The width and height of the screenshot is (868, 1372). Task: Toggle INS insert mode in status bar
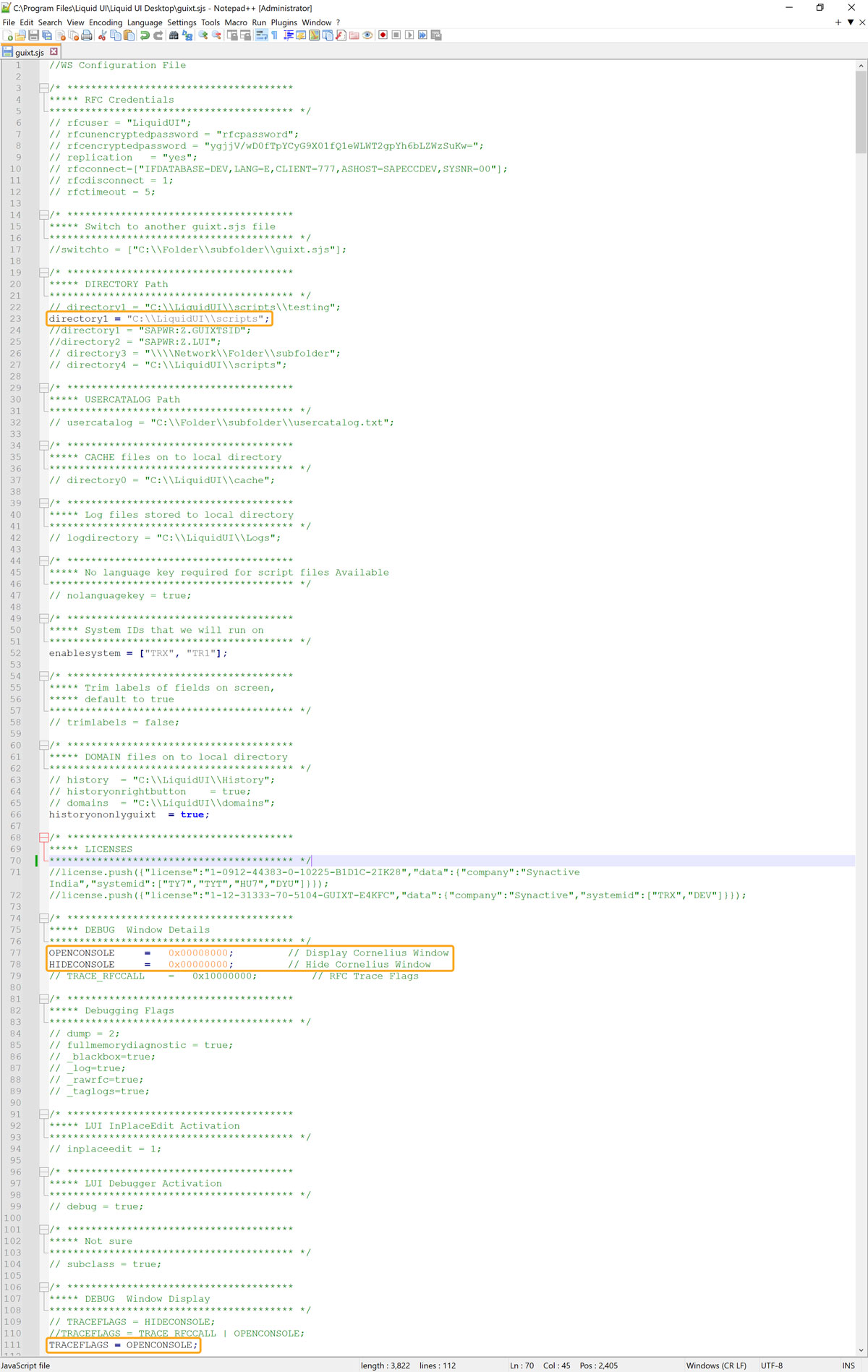point(848,1365)
